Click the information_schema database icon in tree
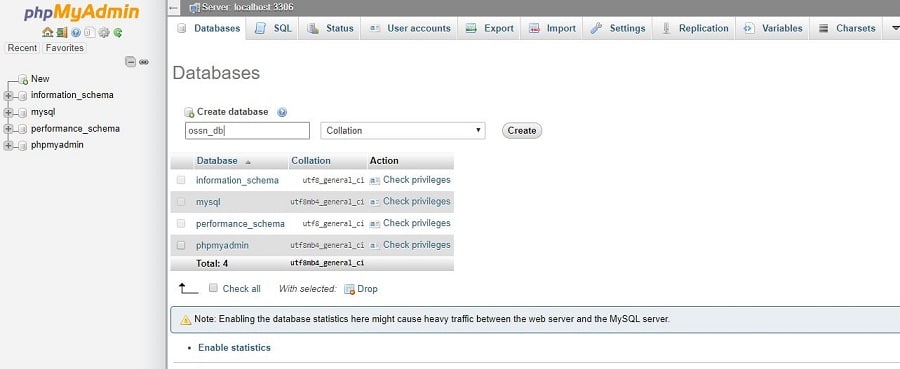This screenshot has width=900, height=369. [x=22, y=95]
